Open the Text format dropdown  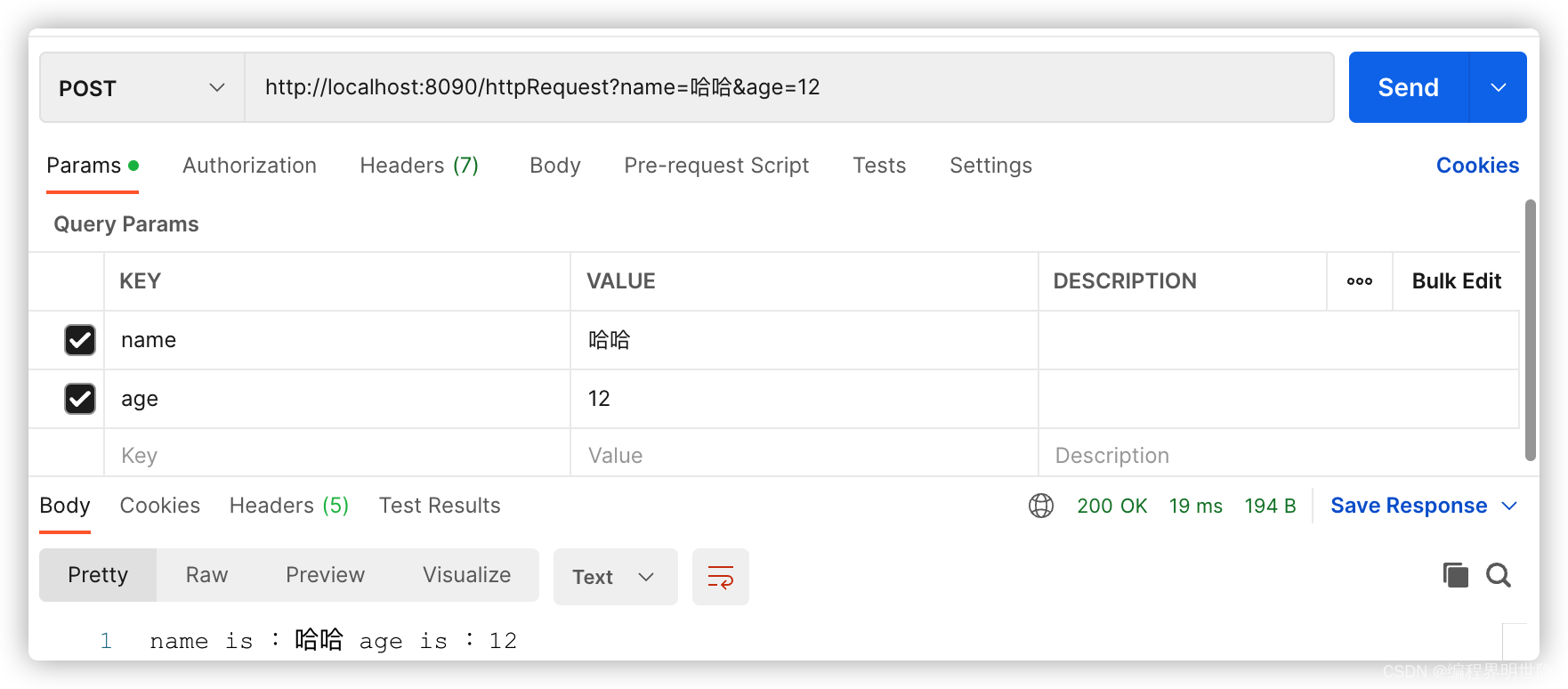615,577
